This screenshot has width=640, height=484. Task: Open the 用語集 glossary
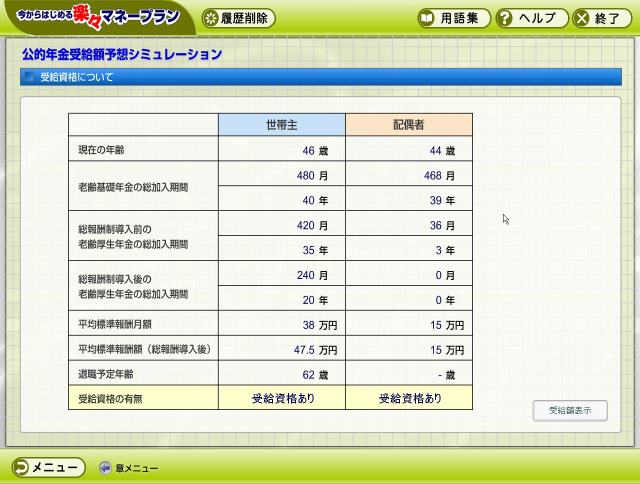tap(455, 18)
